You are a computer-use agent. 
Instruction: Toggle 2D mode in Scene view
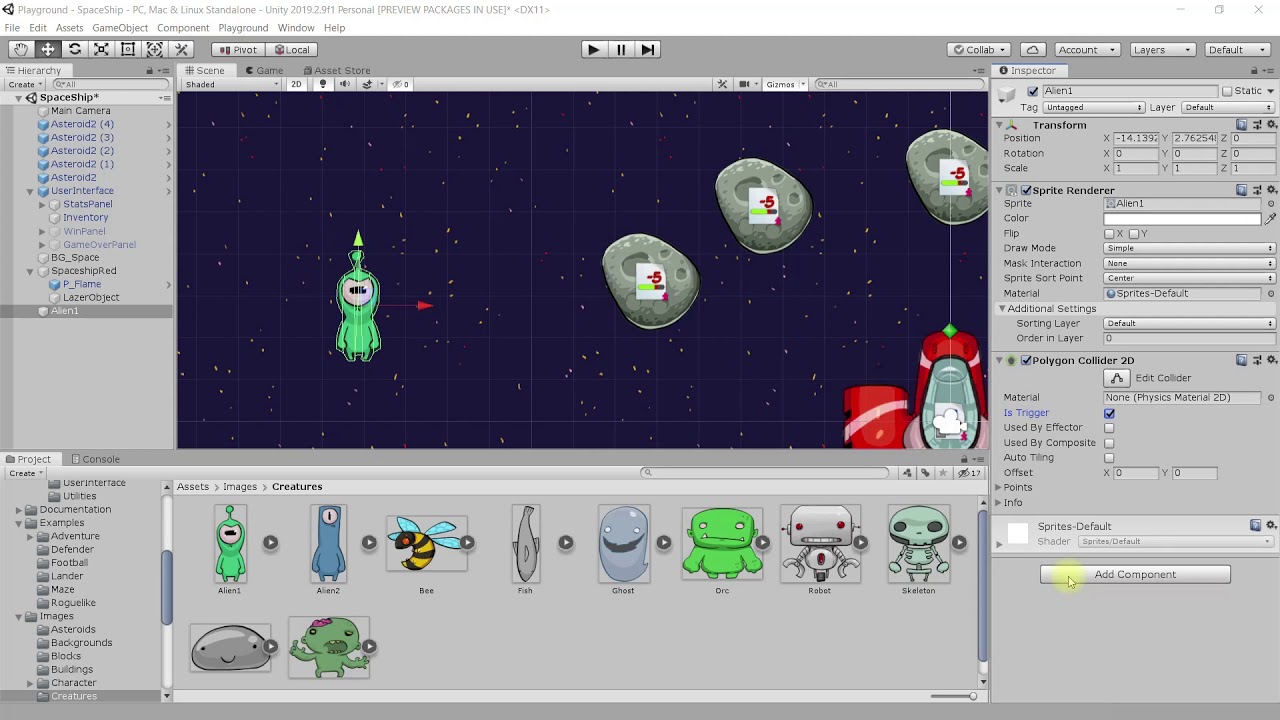pos(296,84)
